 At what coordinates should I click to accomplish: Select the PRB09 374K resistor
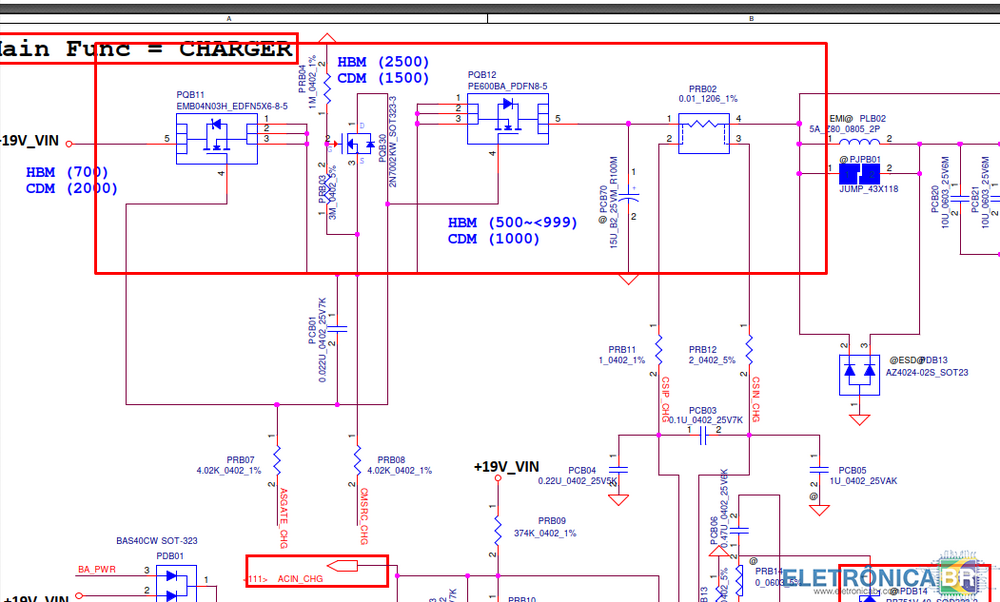[496, 530]
